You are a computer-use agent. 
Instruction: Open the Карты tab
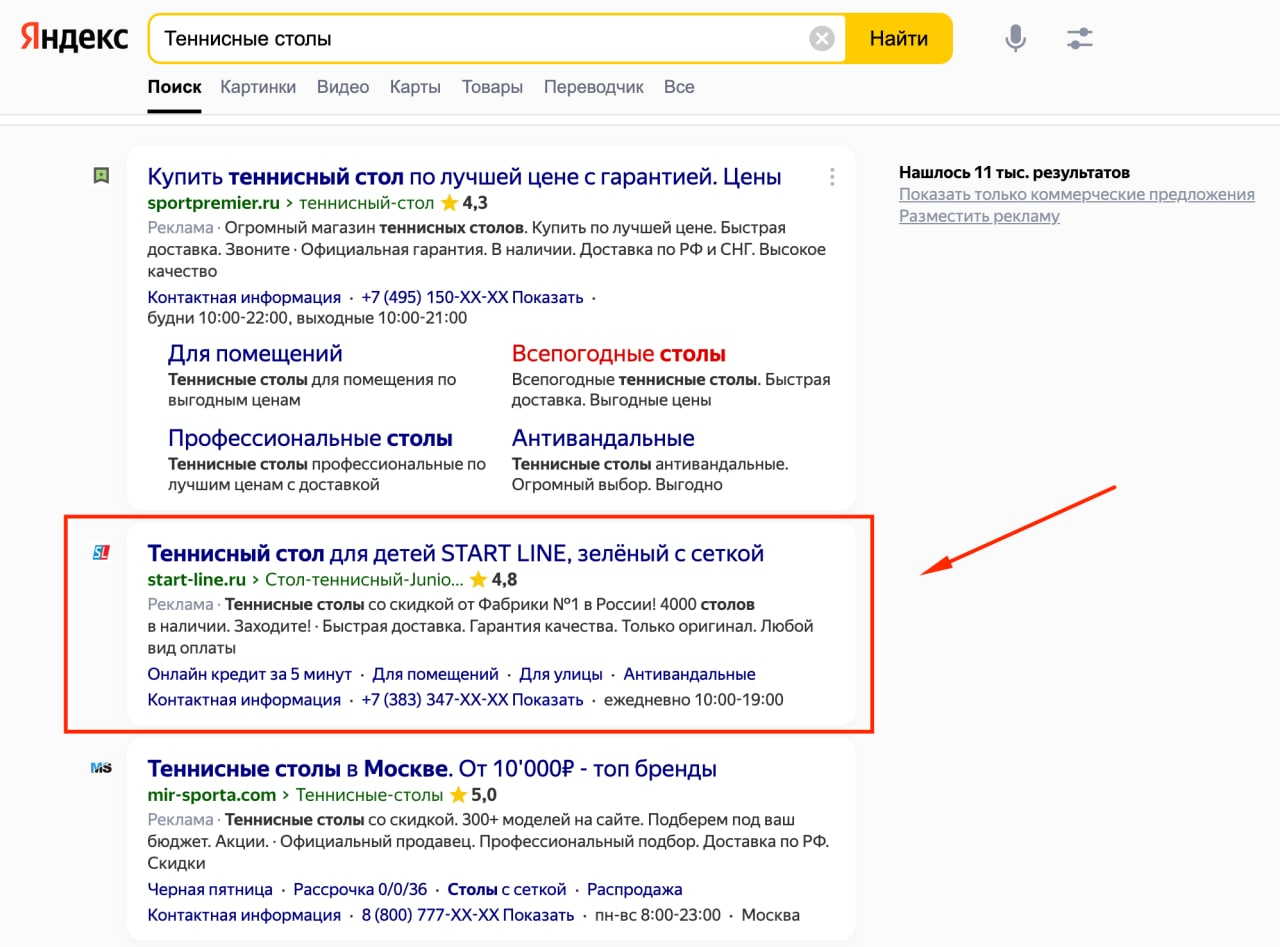coord(415,87)
